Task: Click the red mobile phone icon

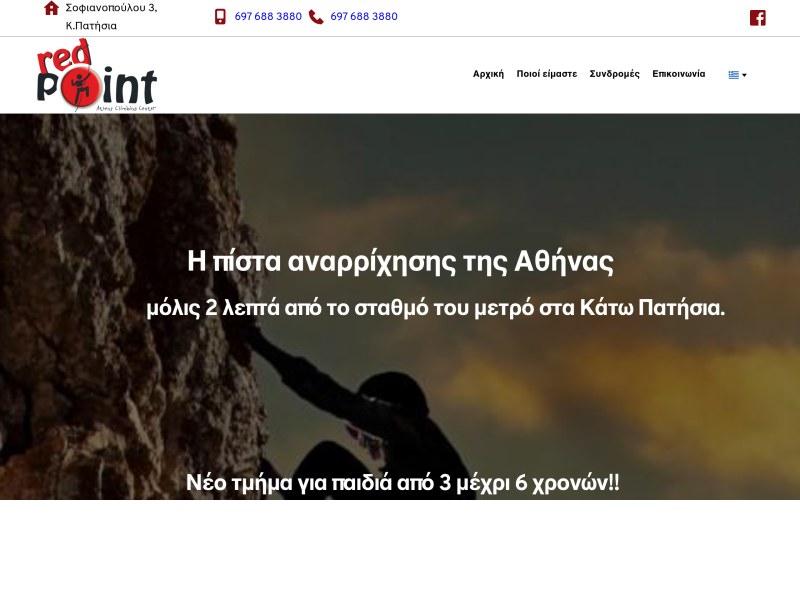Action: (x=220, y=17)
